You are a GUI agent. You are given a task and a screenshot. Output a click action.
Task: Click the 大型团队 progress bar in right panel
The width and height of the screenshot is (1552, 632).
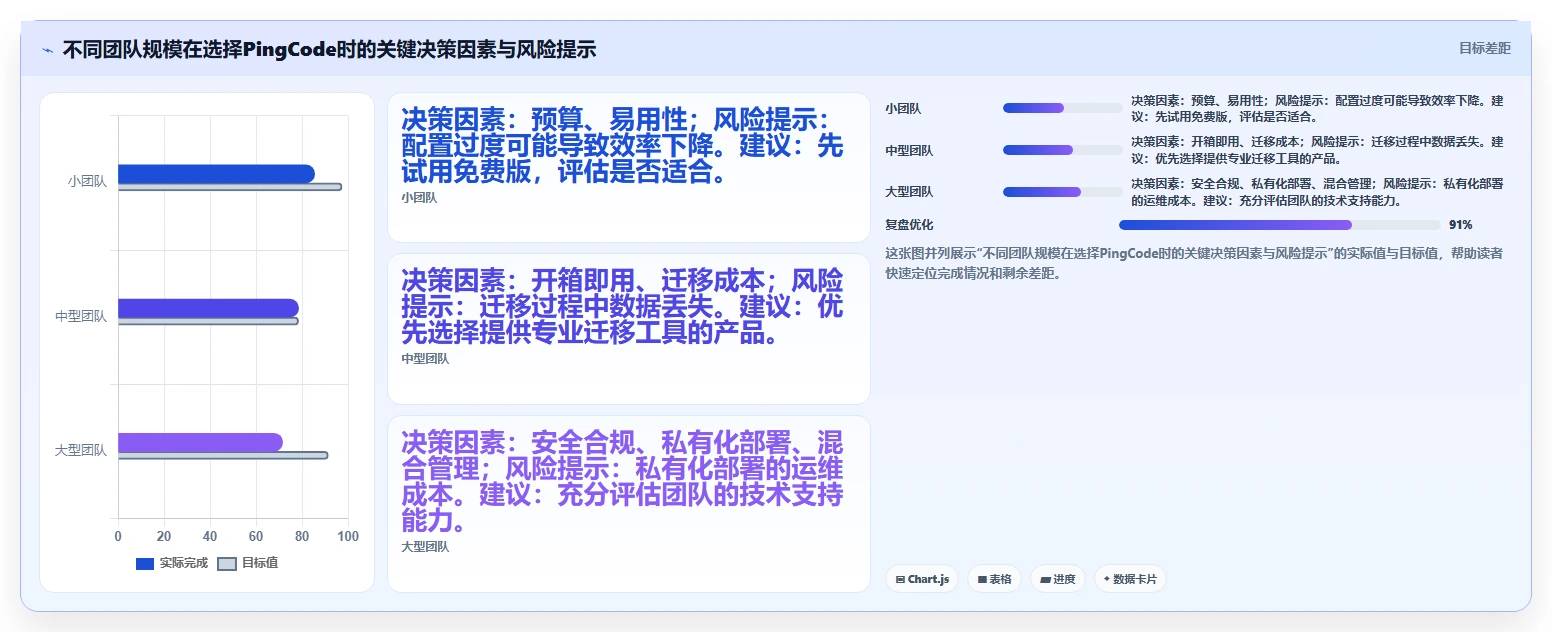pyautogui.click(x=1063, y=192)
